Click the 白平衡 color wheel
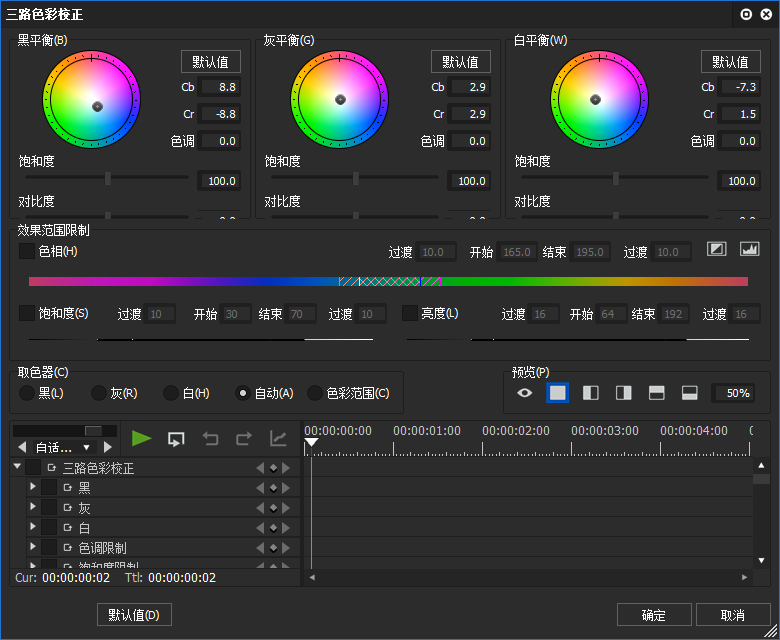This screenshot has width=780, height=640. 599,99
